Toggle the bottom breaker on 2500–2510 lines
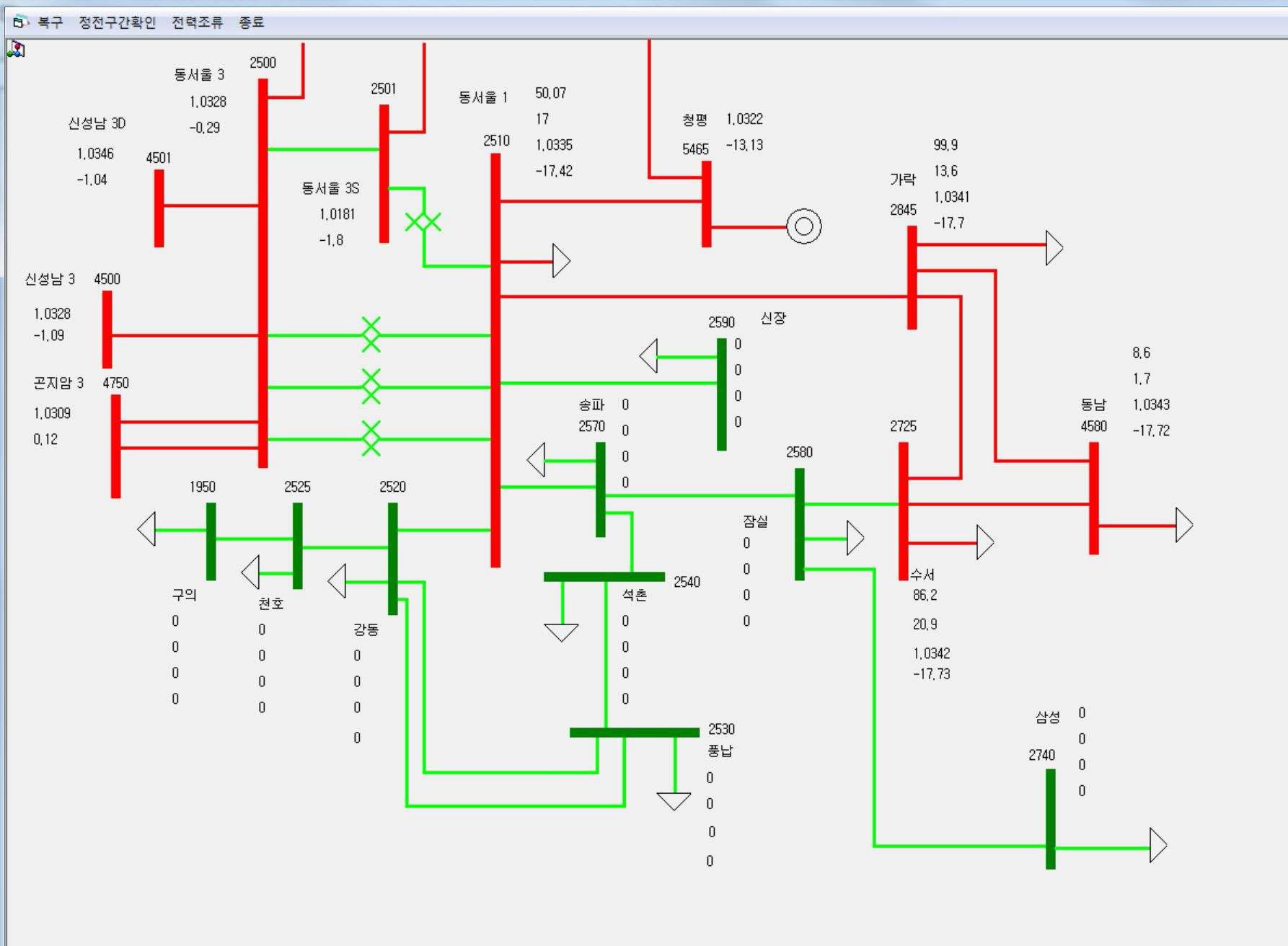 371,438
